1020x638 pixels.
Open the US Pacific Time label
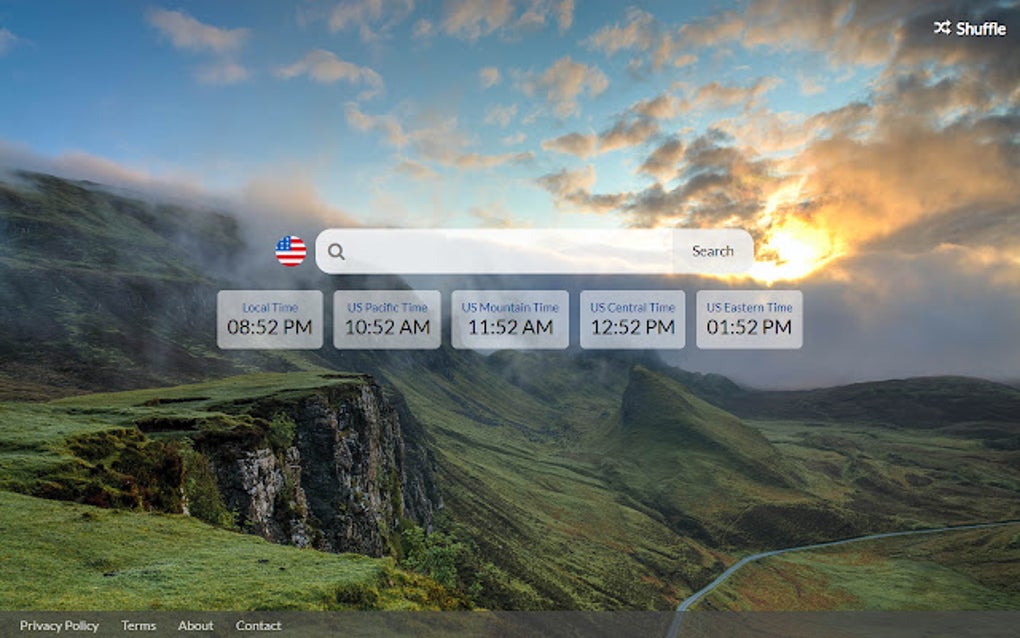coord(386,307)
